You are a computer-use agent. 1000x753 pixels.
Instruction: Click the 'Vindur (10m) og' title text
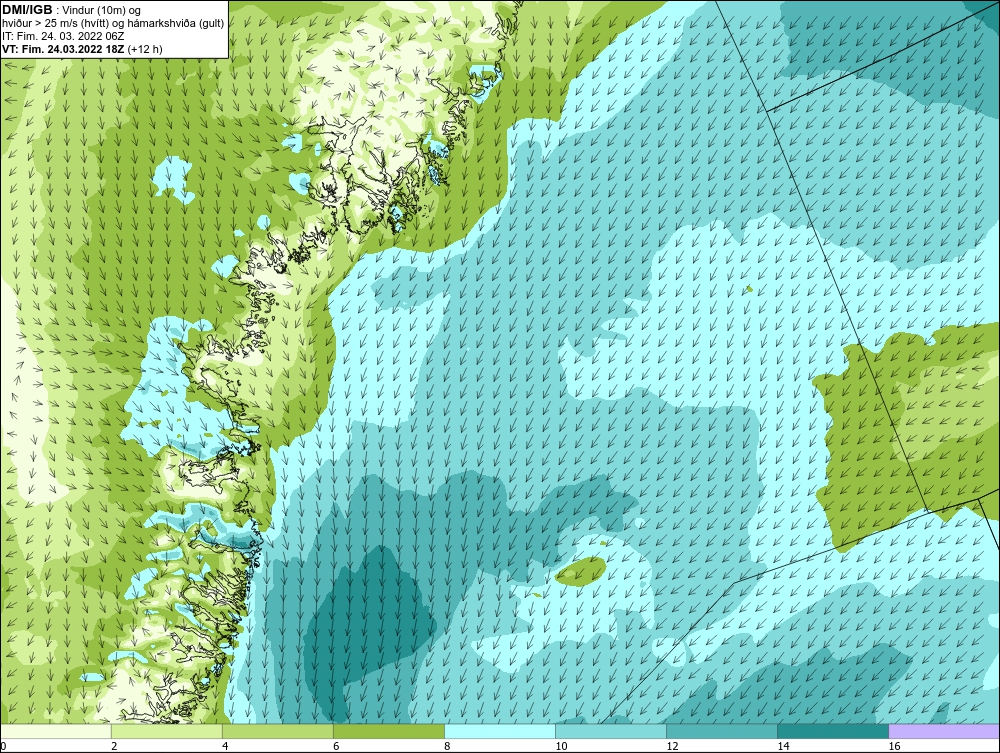tap(101, 10)
